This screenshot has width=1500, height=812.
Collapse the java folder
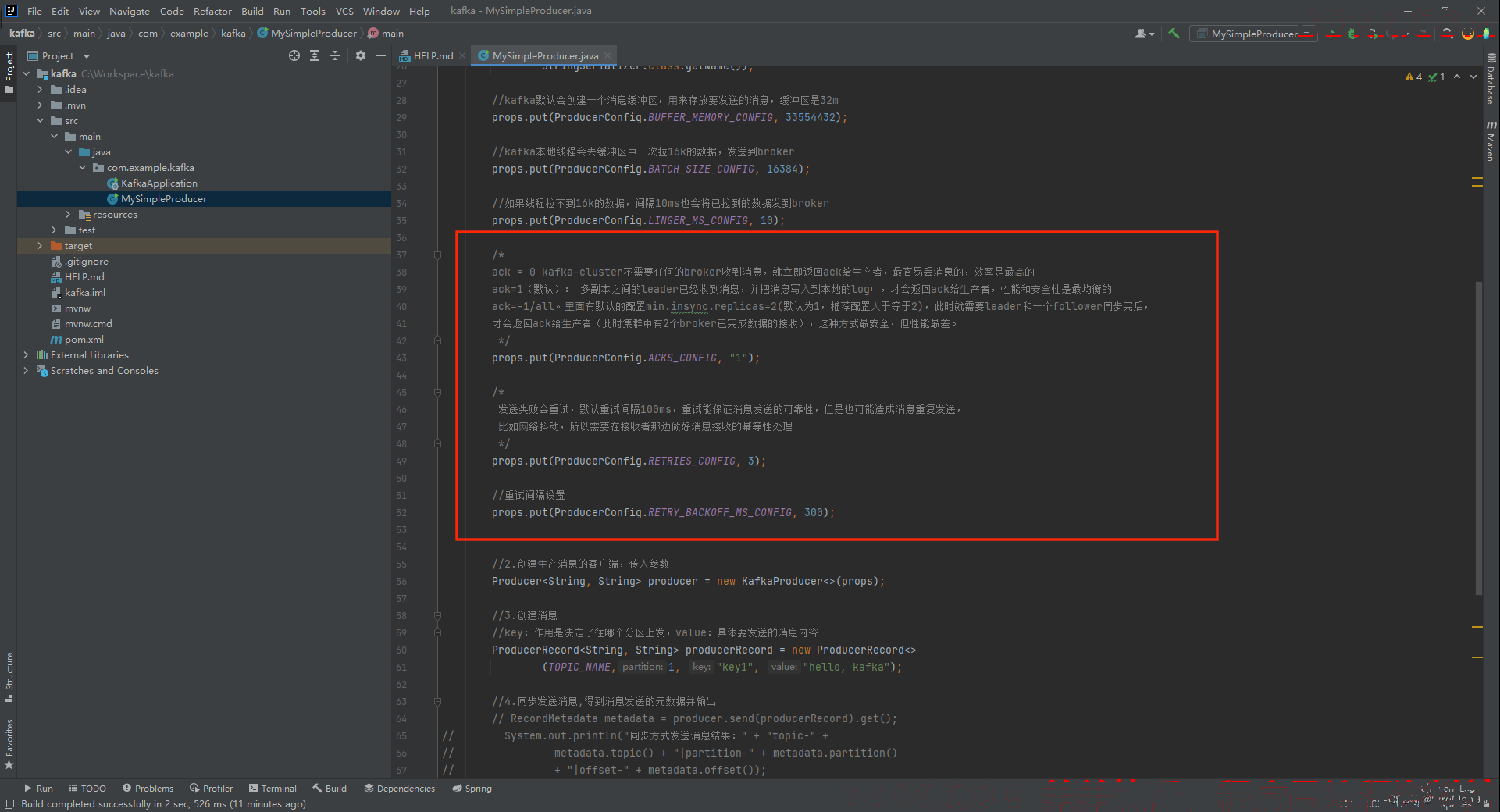[x=69, y=151]
